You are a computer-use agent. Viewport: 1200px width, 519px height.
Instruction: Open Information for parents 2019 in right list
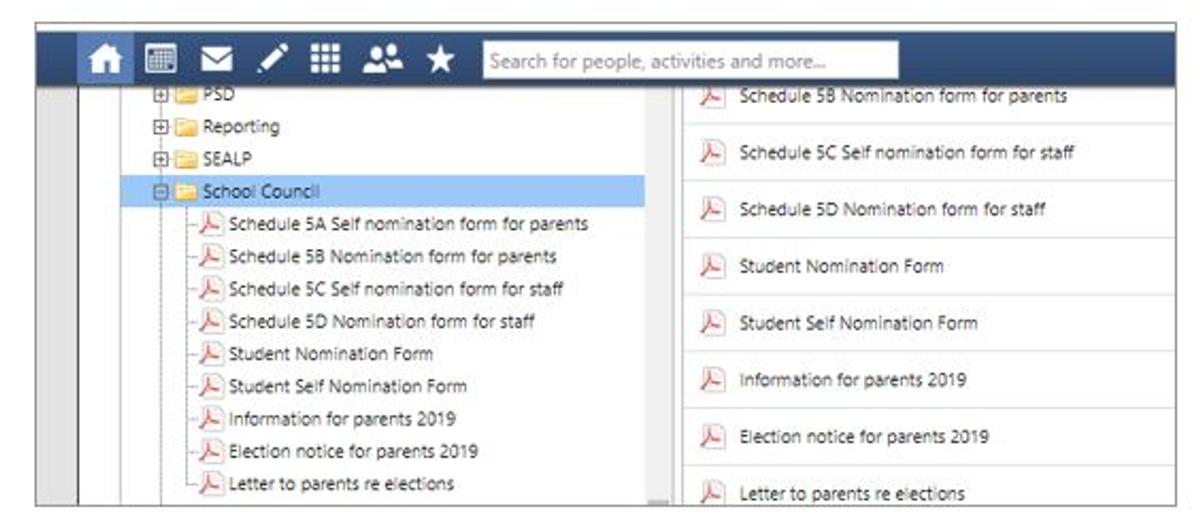(x=852, y=380)
